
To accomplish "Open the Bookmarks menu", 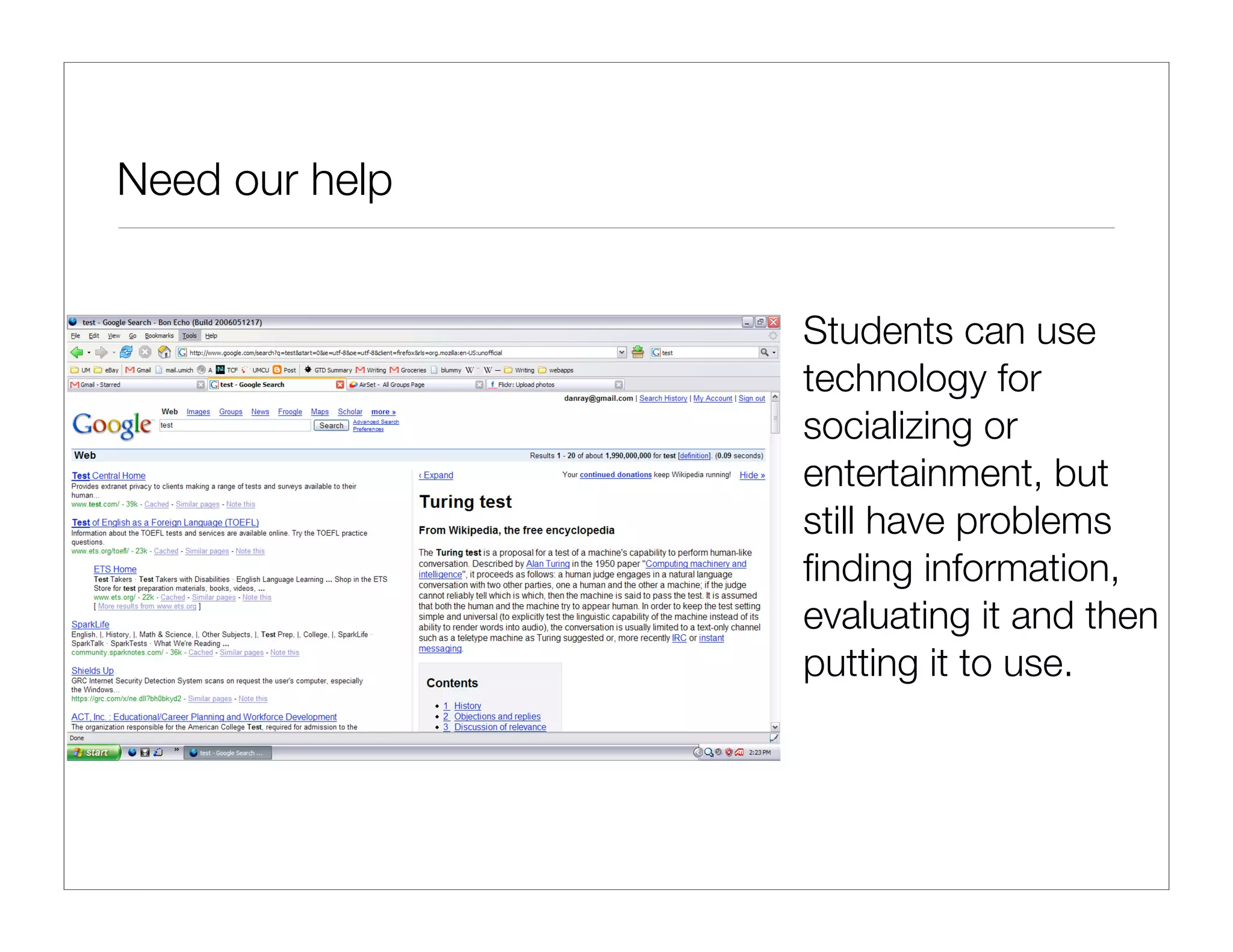I will (159, 336).
